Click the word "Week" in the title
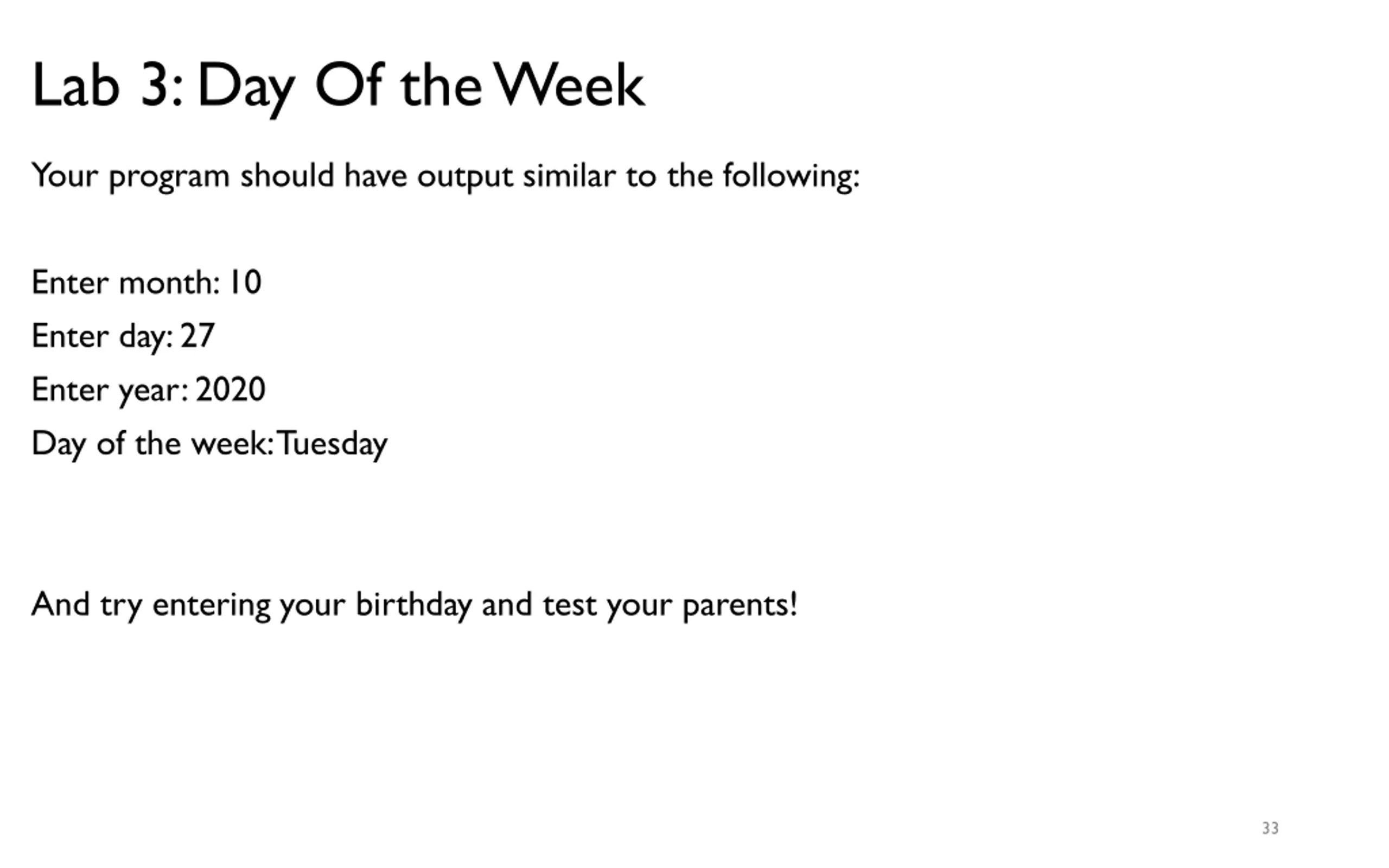Image resolution: width=1389 pixels, height=868 pixels. point(569,85)
